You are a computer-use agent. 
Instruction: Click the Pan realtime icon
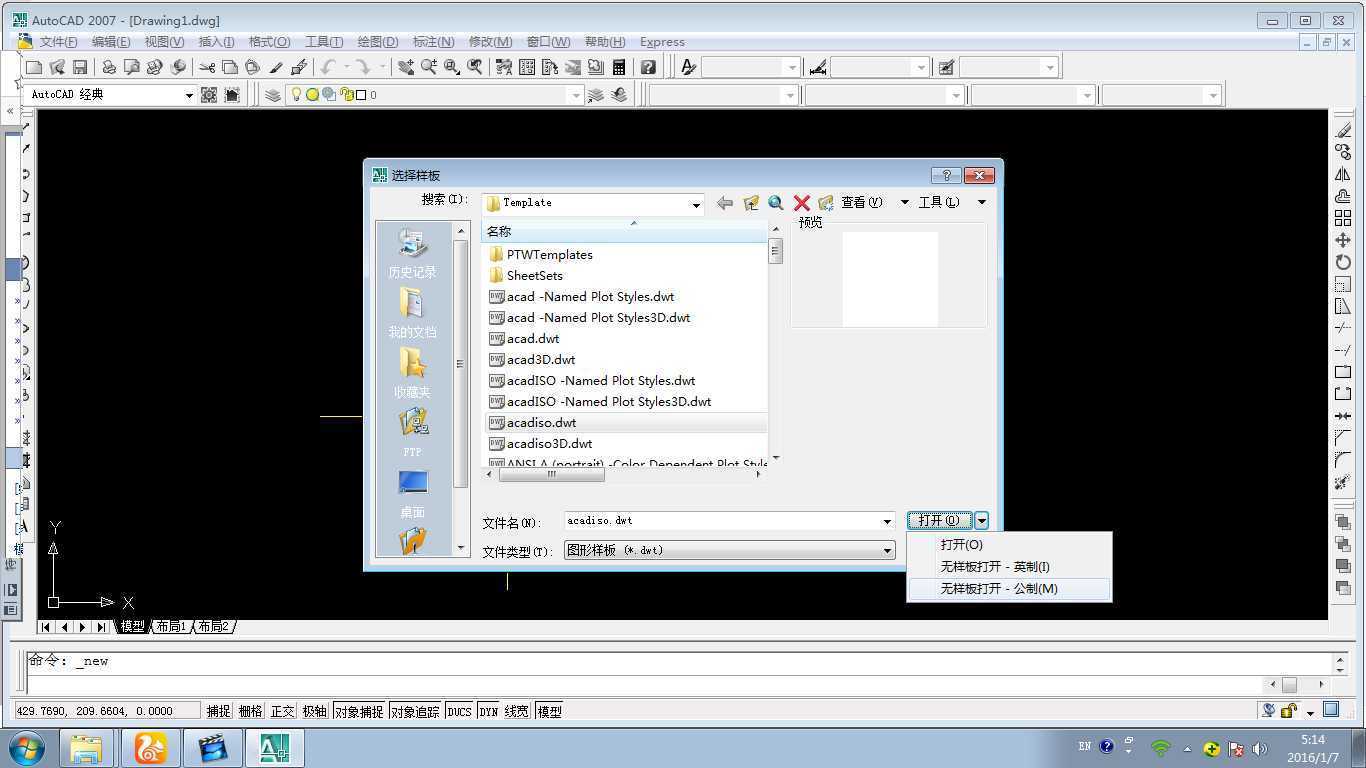(x=405, y=67)
